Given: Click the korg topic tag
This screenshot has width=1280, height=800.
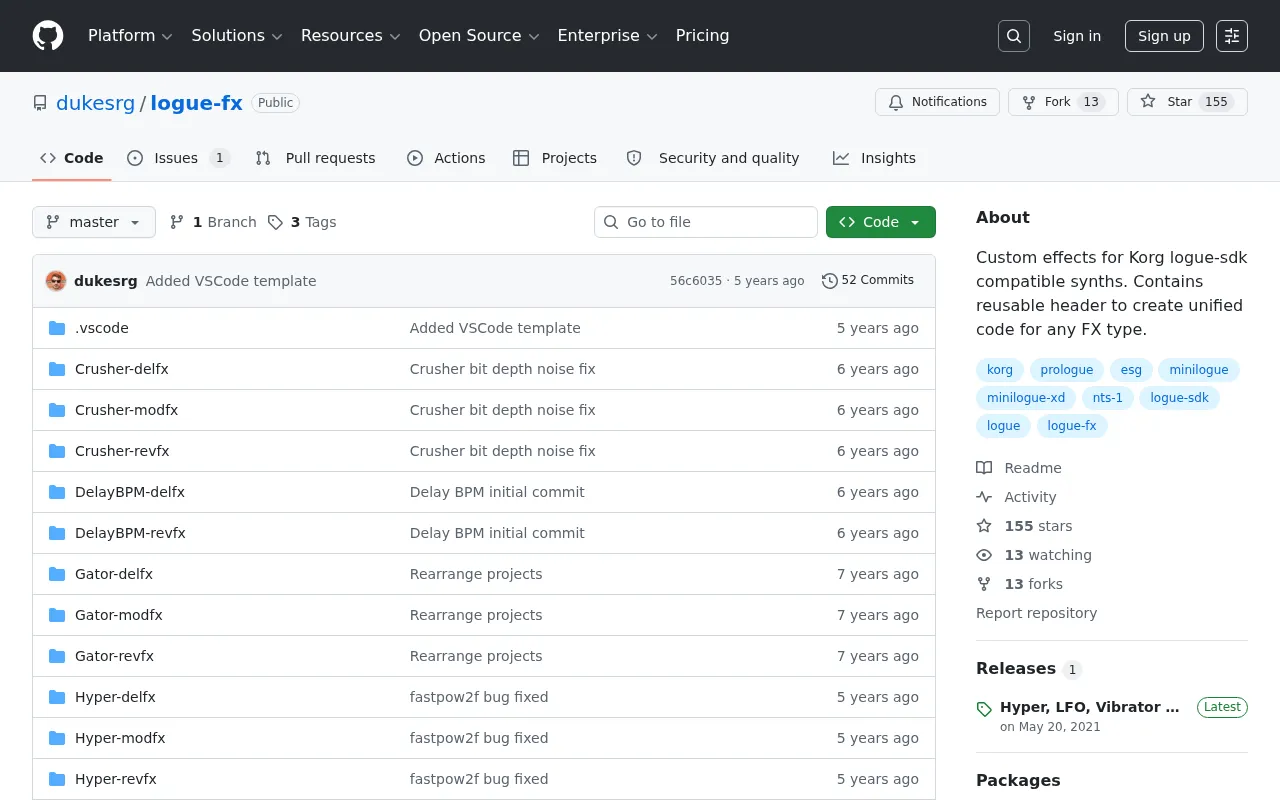Looking at the screenshot, I should click(1000, 370).
